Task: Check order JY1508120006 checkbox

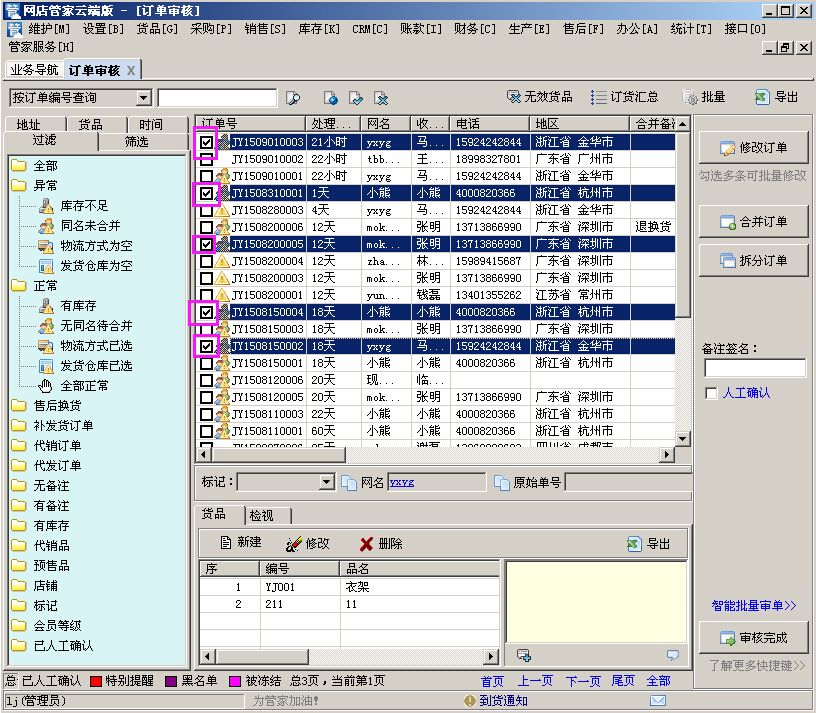Action: point(206,380)
